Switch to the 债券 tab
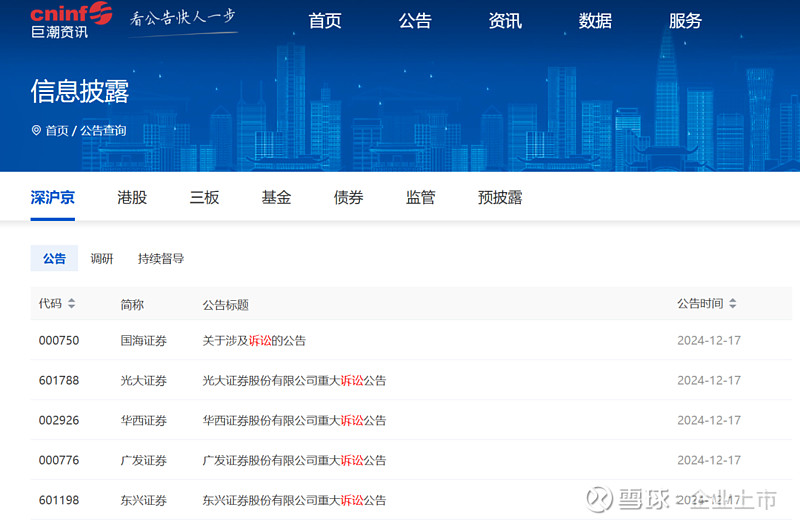 point(348,197)
